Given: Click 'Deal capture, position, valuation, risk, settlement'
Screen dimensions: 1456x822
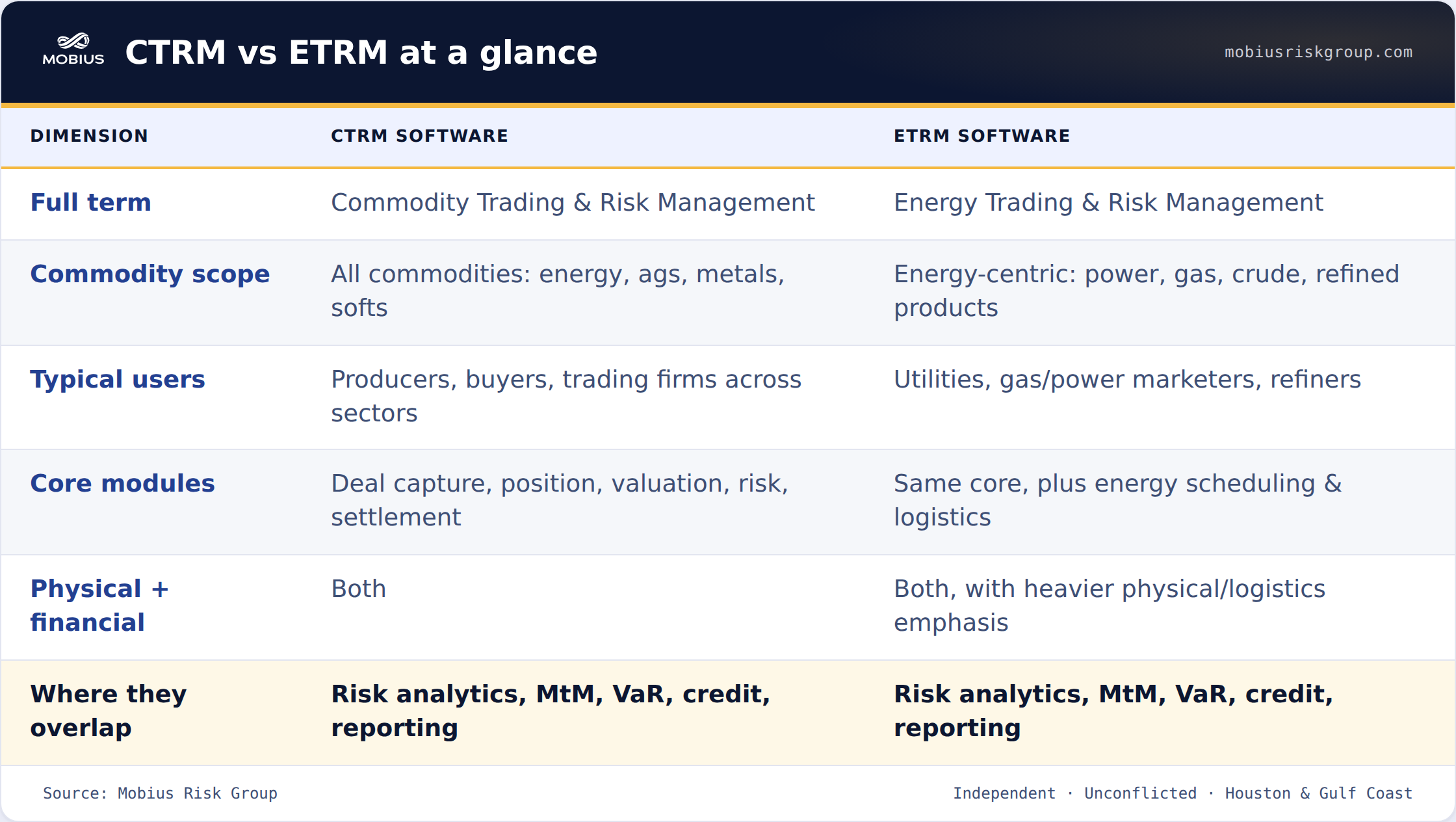Looking at the screenshot, I should pyautogui.click(x=560, y=500).
